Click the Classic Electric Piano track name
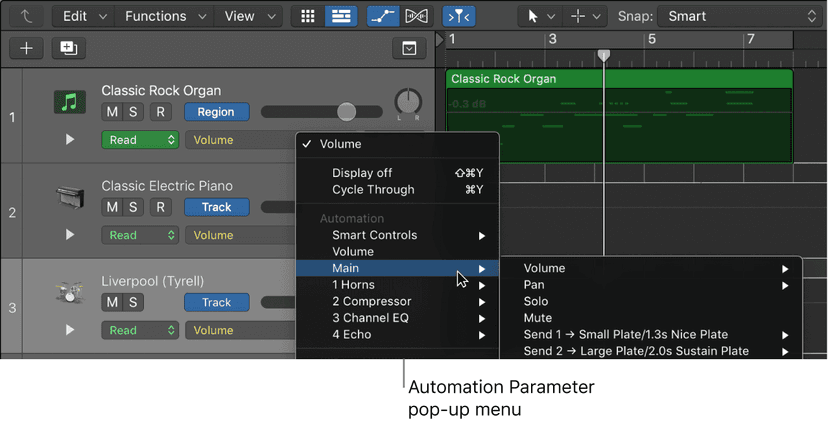The image size is (828, 424). coord(167,186)
